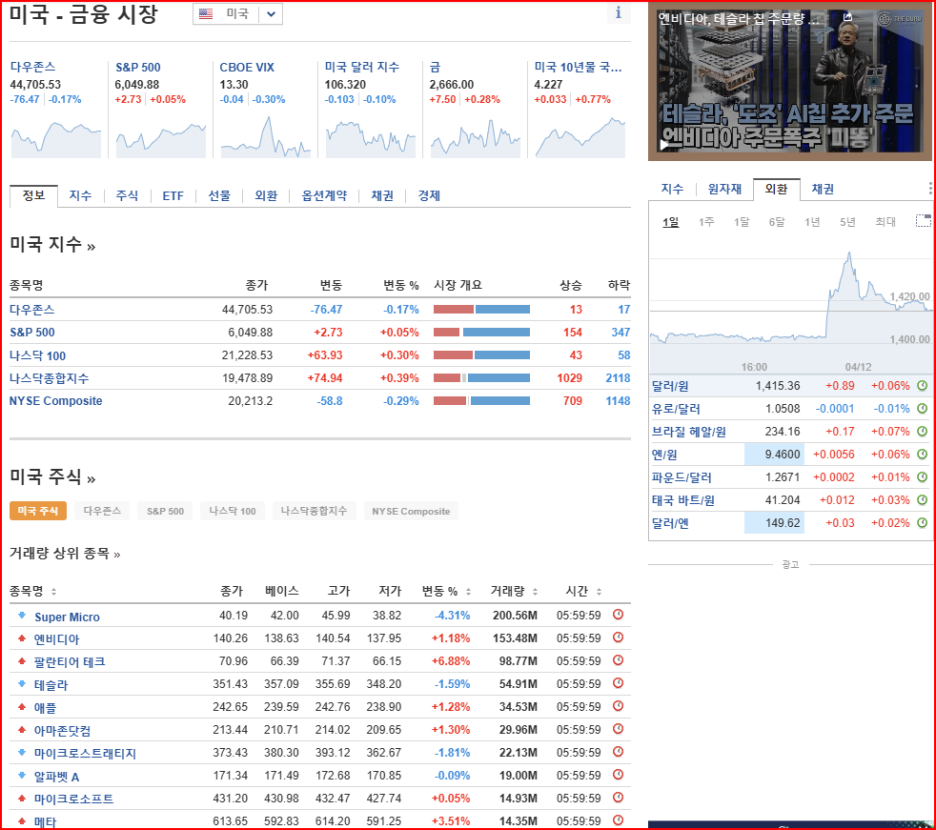The width and height of the screenshot is (936, 830).
Task: Set the forex chart range to 5년
Action: [x=847, y=222]
